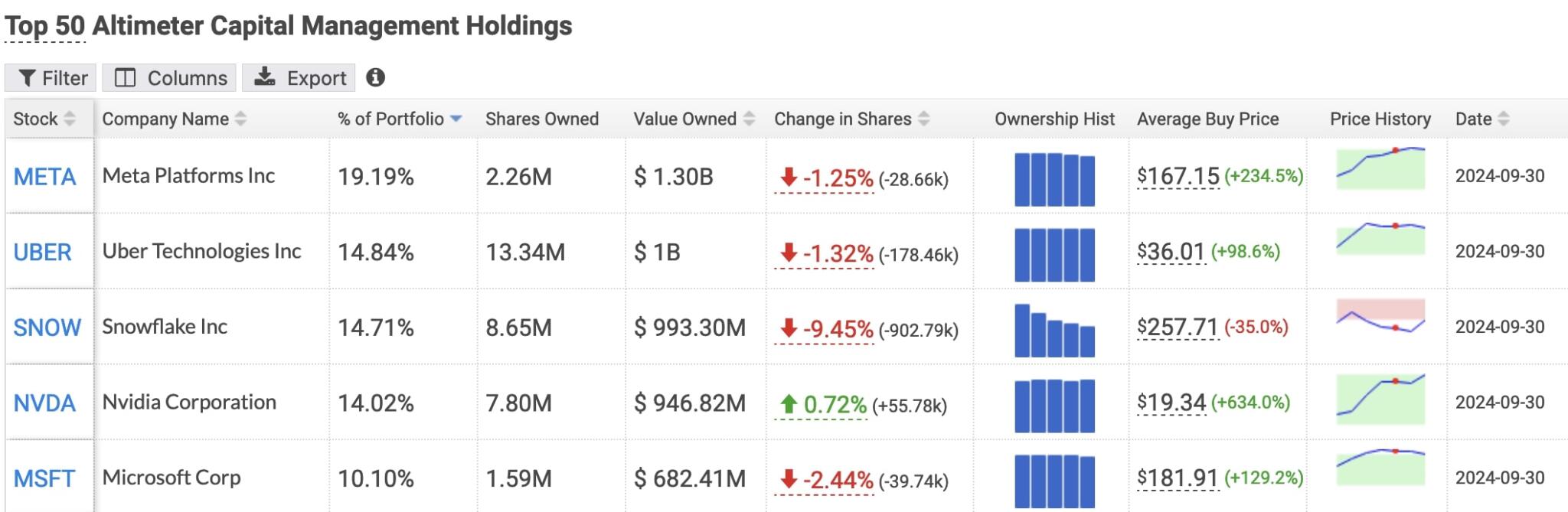Sort by Company Name column arrows
The image size is (1568, 512).
pyautogui.click(x=240, y=119)
